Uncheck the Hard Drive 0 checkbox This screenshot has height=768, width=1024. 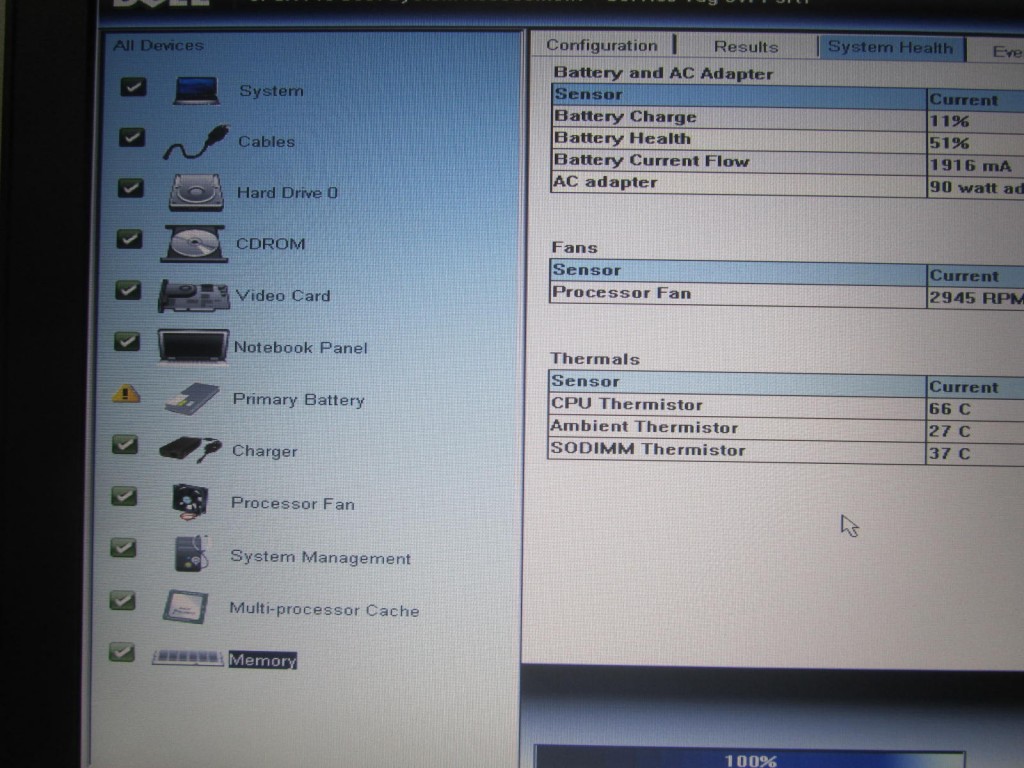tap(131, 188)
